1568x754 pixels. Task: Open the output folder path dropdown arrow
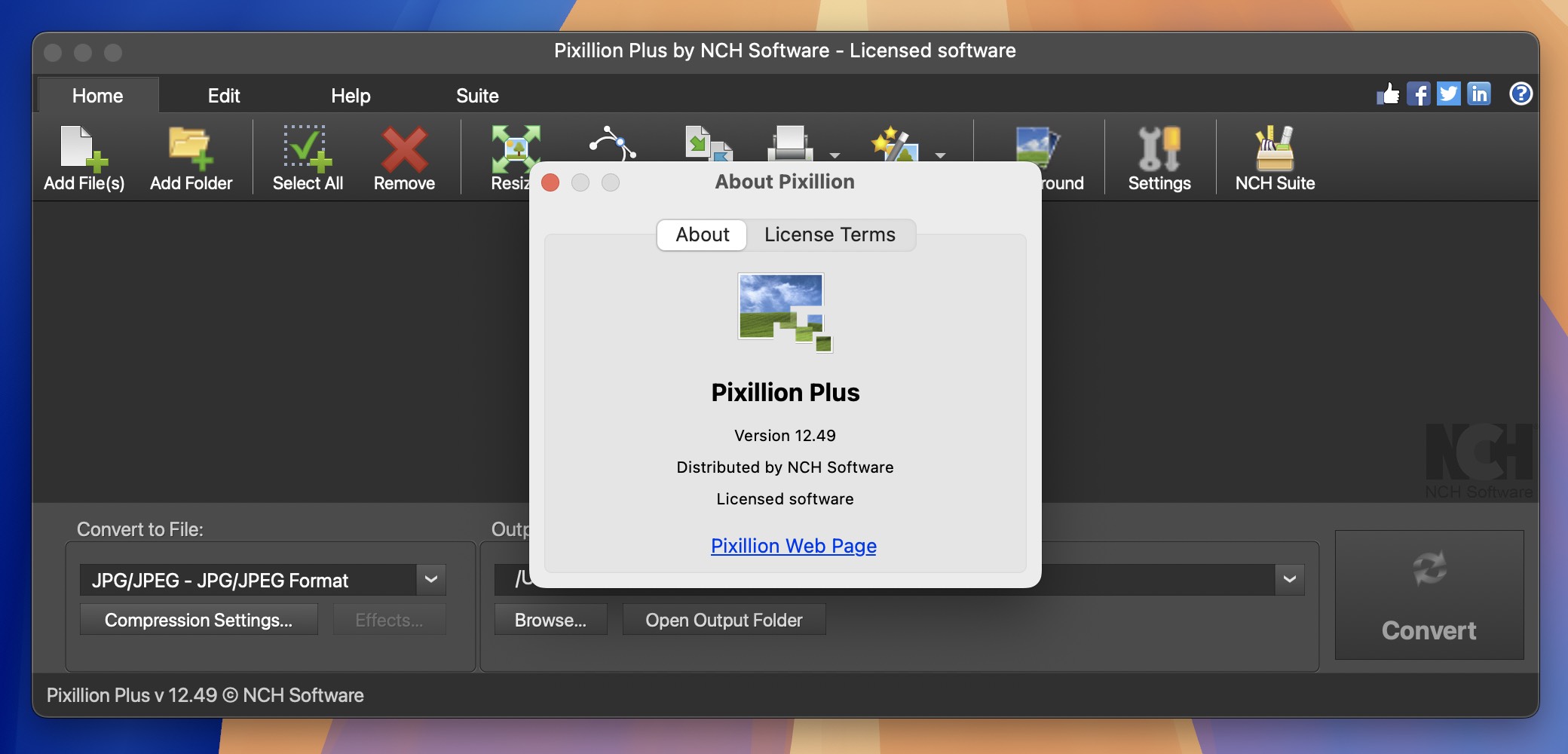tap(1290, 580)
